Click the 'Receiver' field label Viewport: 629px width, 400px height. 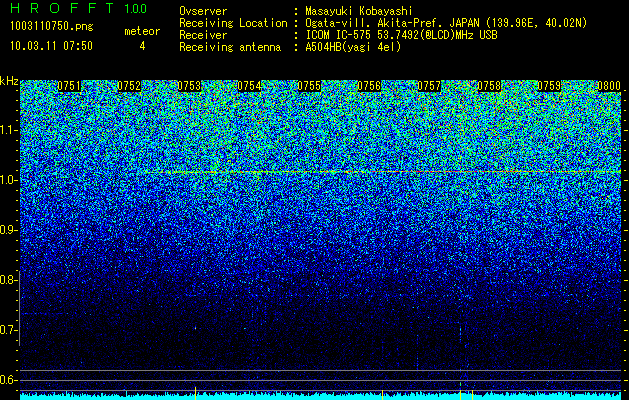[203, 35]
